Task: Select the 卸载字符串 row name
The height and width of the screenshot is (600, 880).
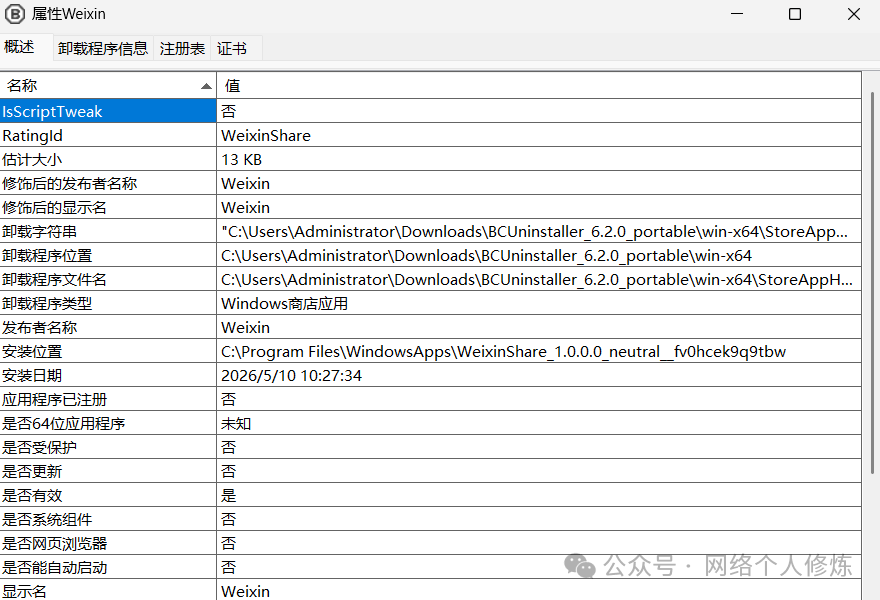Action: coord(108,231)
